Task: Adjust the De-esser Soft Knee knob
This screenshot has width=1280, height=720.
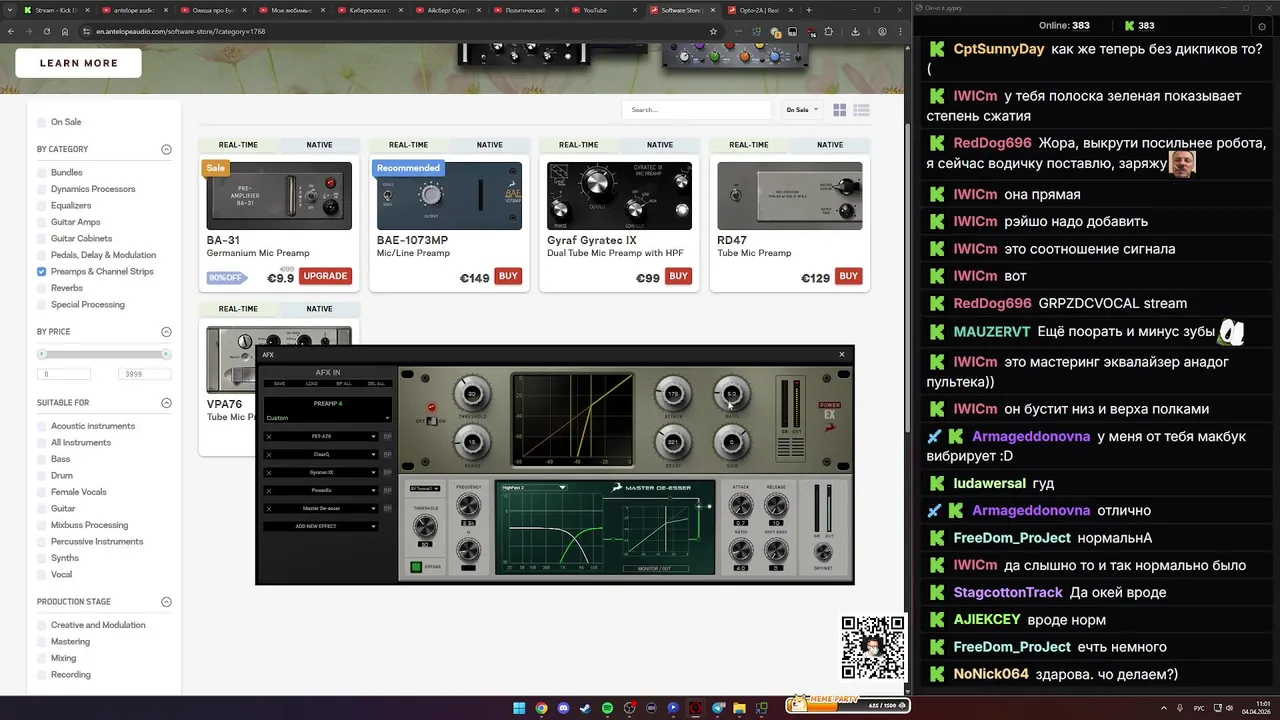Action: tap(776, 550)
